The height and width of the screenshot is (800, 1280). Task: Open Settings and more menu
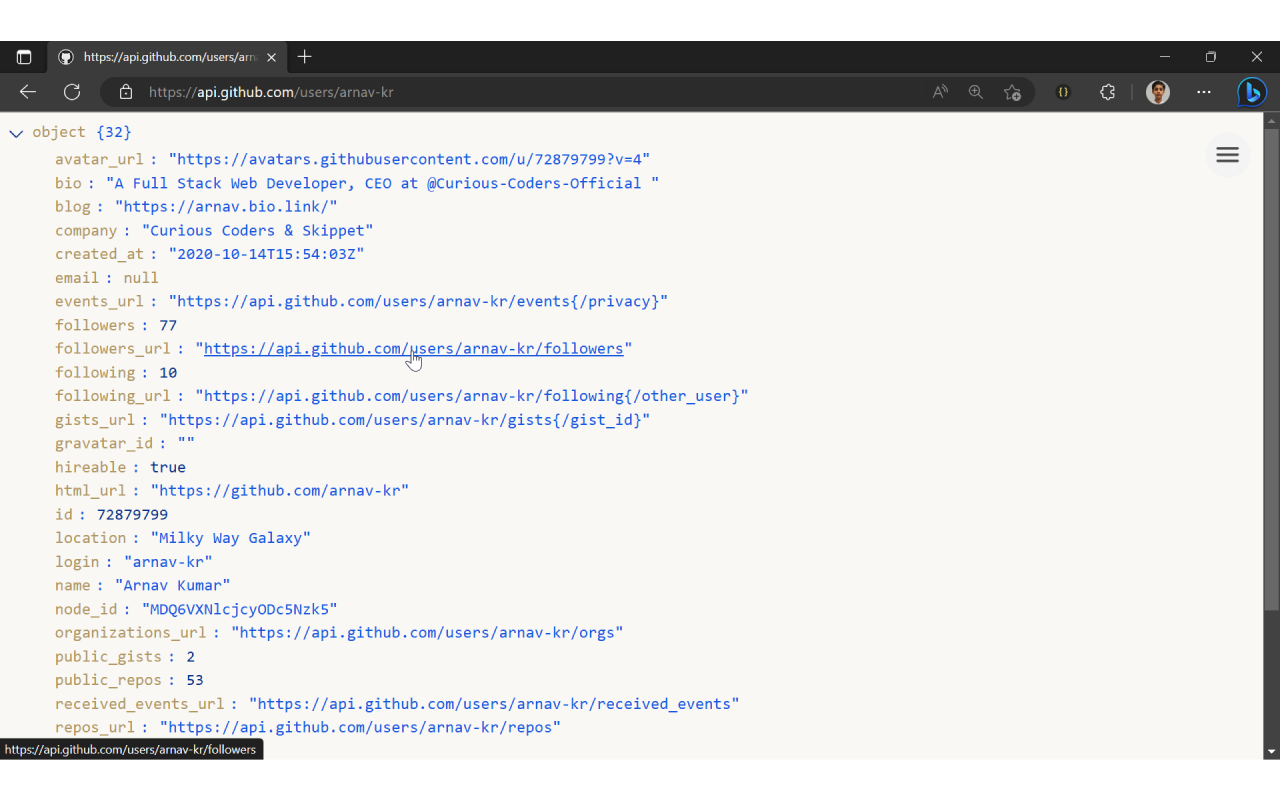pos(1204,92)
